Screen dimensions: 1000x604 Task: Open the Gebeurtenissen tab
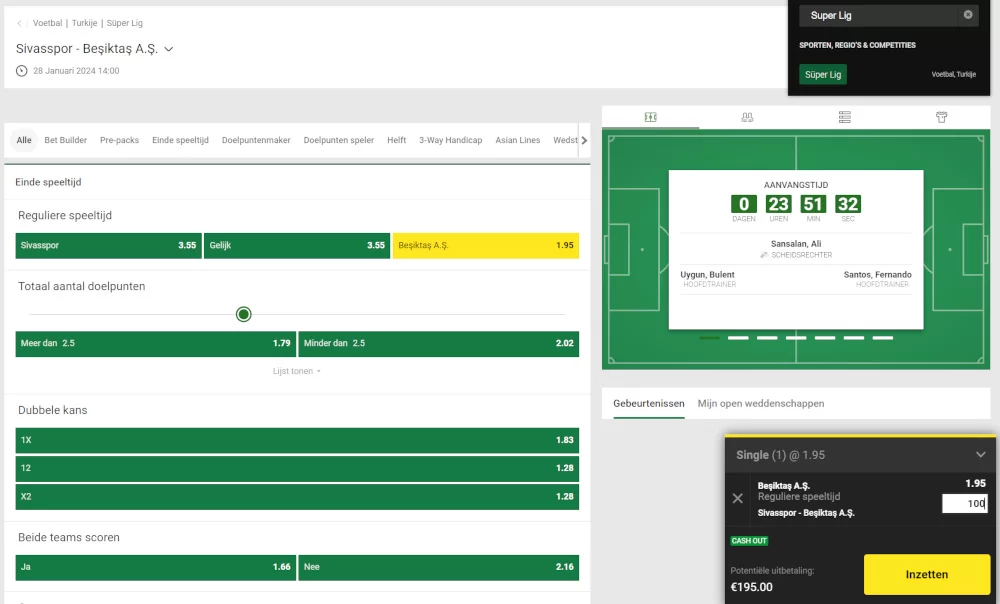(x=649, y=404)
